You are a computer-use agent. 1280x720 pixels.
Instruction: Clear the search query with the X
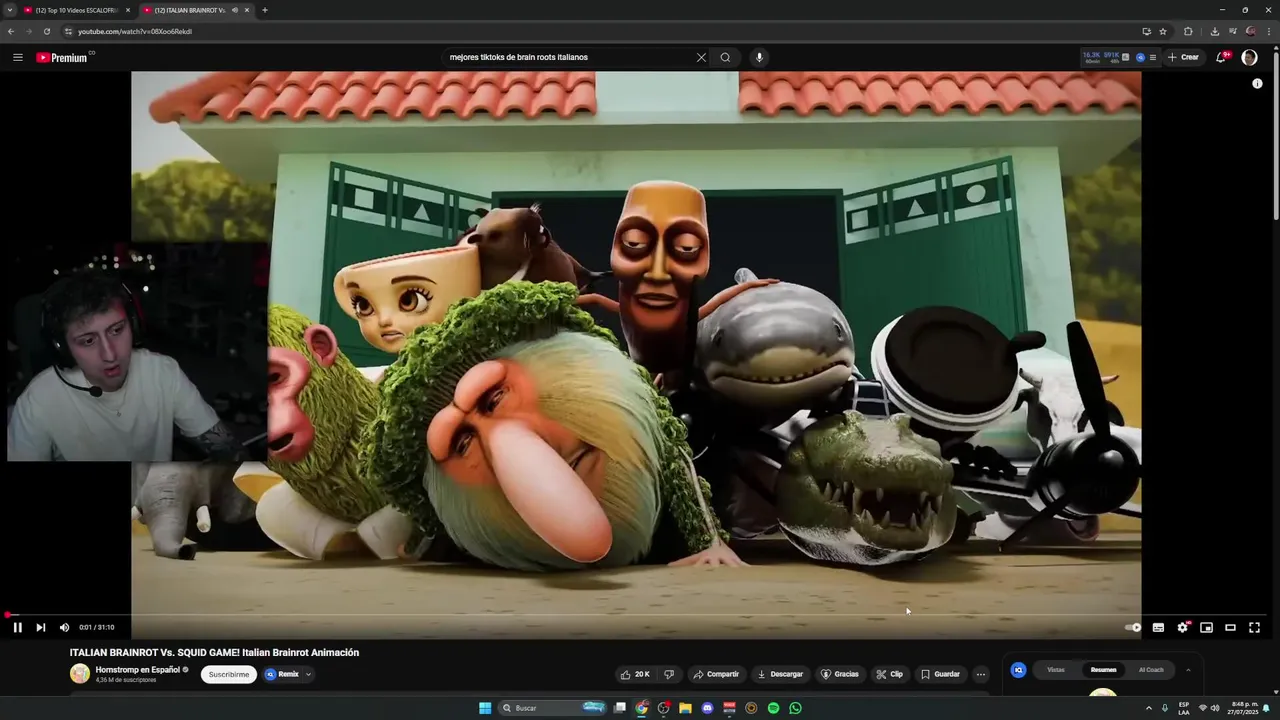click(x=701, y=57)
